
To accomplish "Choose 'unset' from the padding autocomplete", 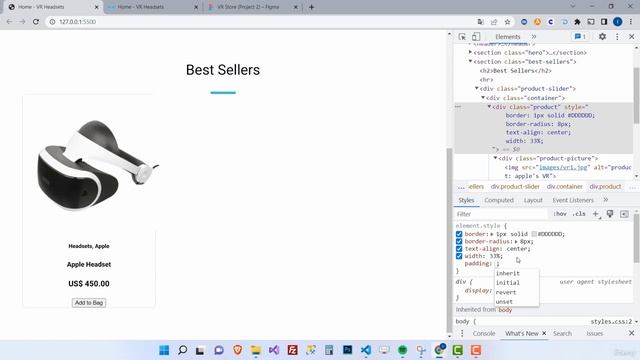I will coord(504,302).
